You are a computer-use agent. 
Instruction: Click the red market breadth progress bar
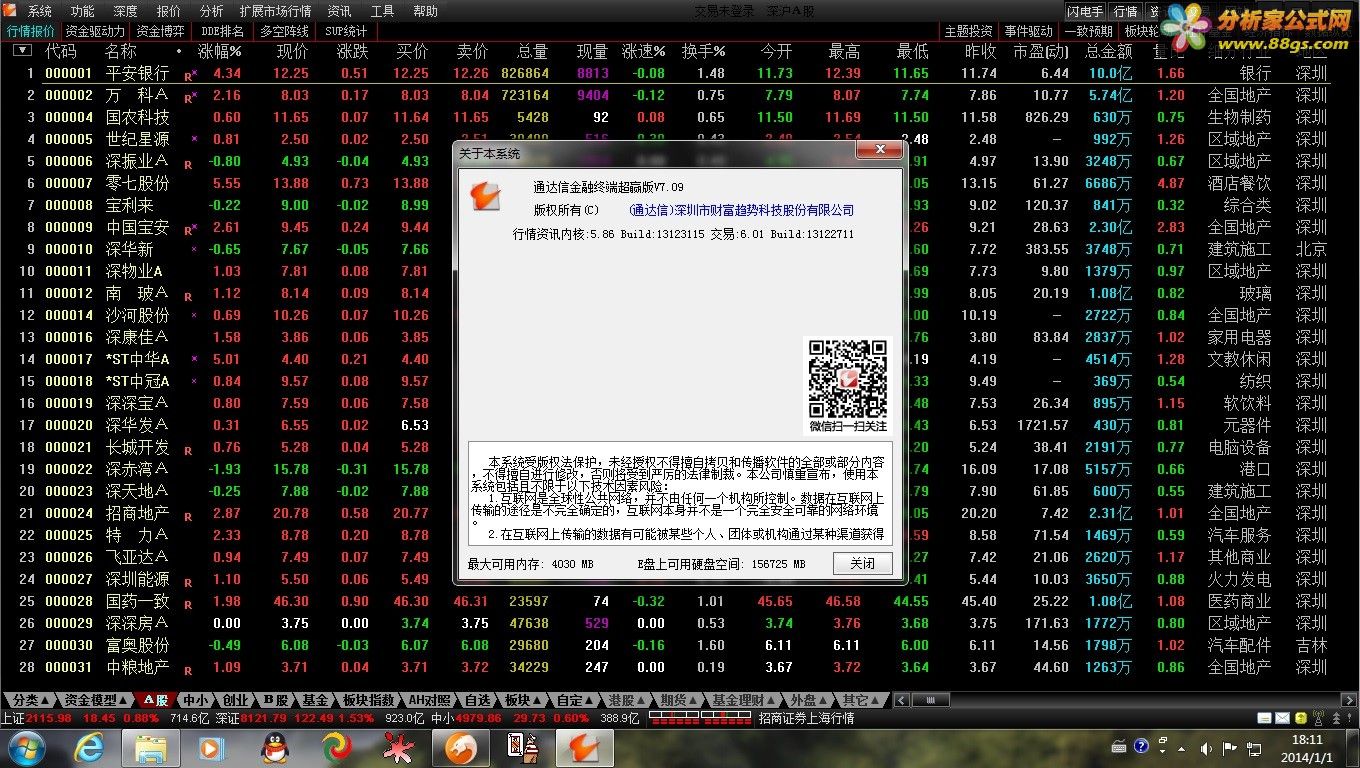(700, 718)
